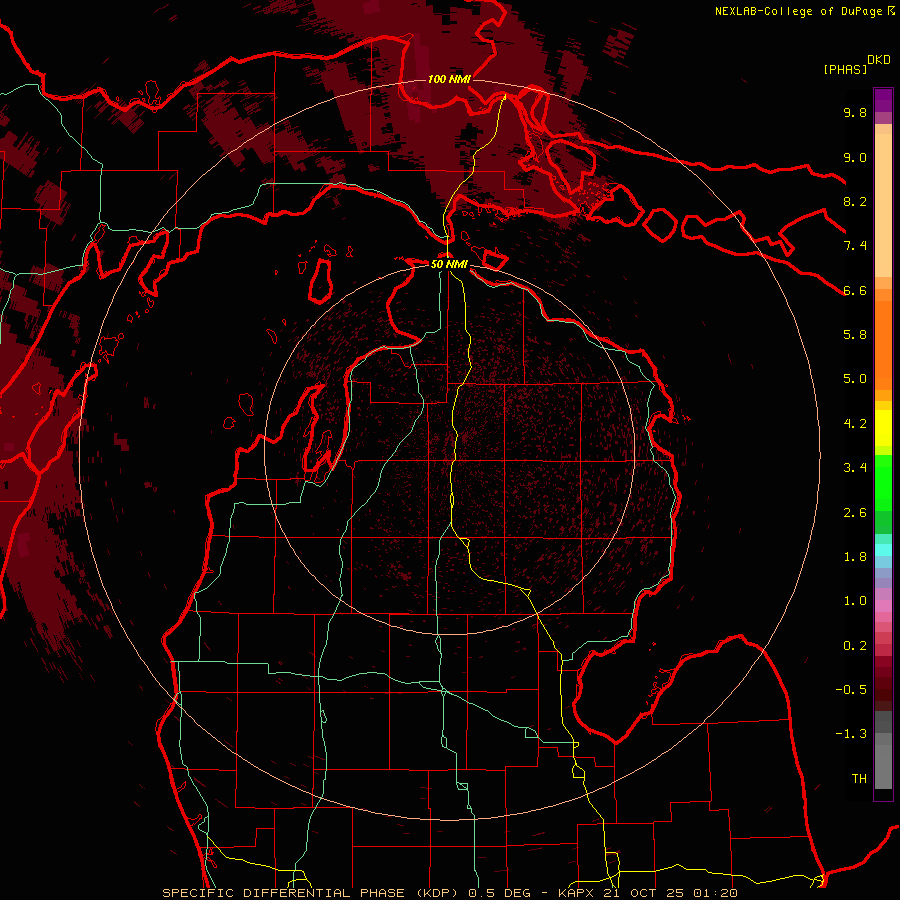Image resolution: width=900 pixels, height=900 pixels.
Task: Select the 6.6 scale value
Action: (x=855, y=290)
